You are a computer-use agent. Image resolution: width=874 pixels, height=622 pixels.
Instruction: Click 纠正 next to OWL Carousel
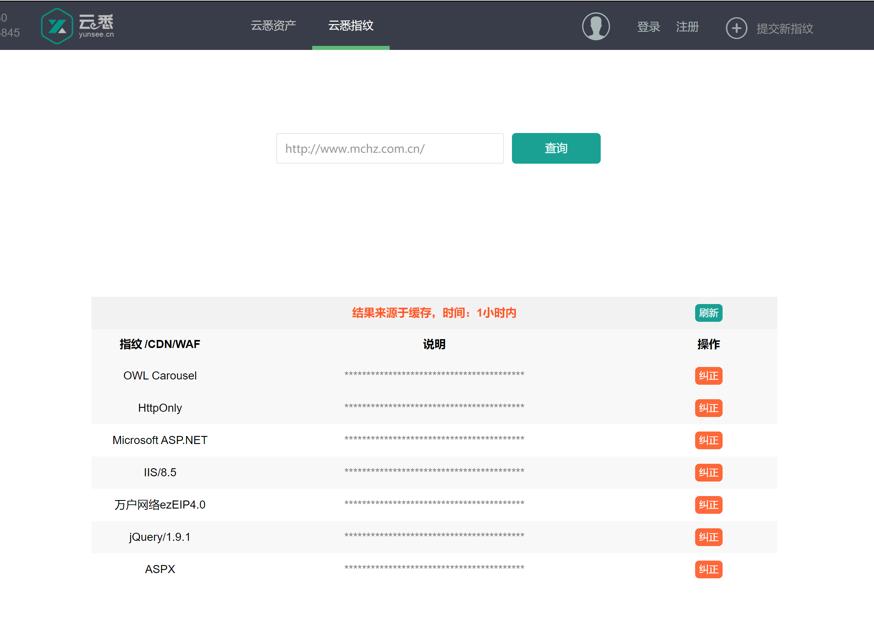[708, 376]
